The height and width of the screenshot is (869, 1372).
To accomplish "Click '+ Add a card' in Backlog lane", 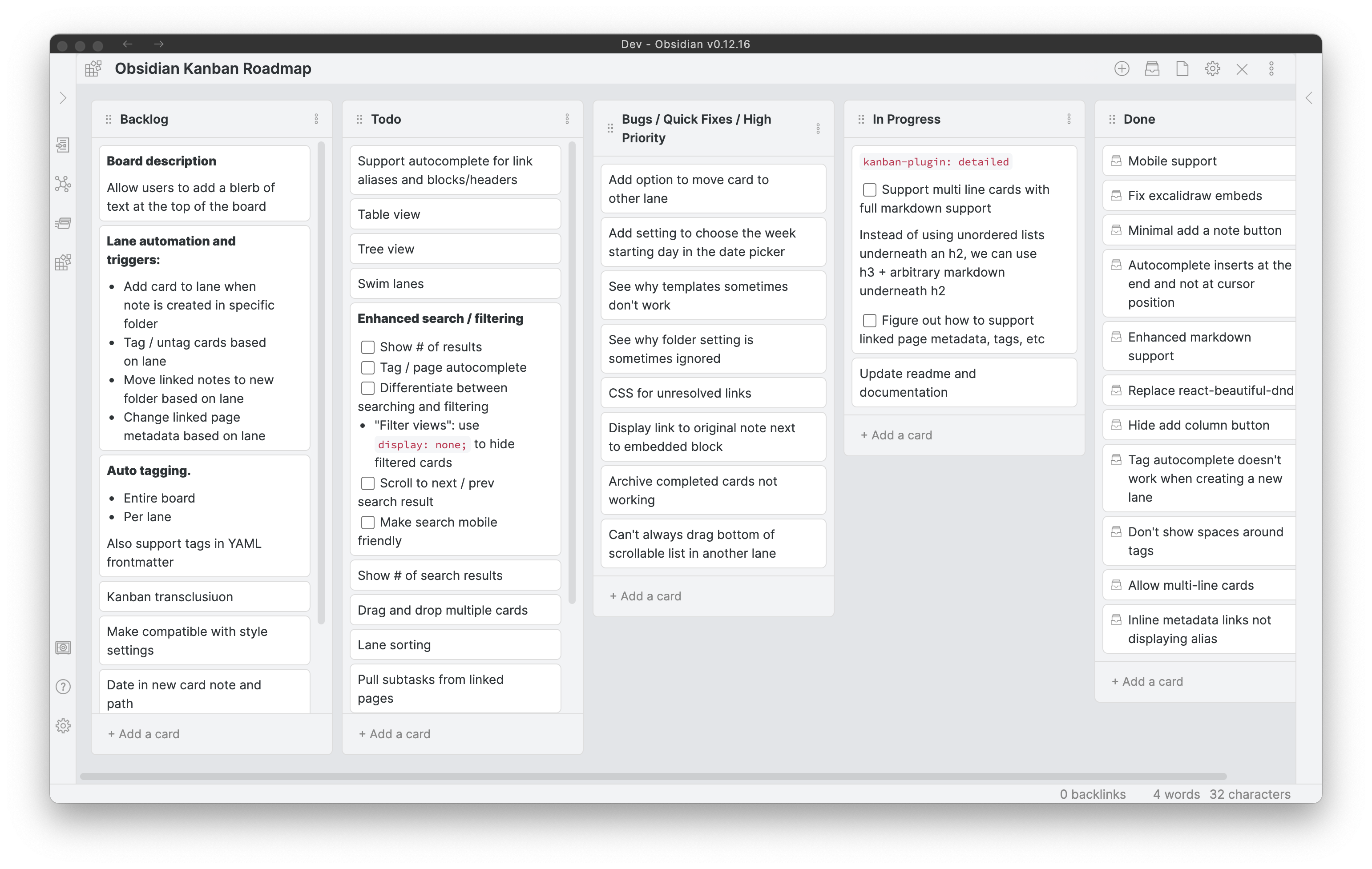I will tap(144, 734).
